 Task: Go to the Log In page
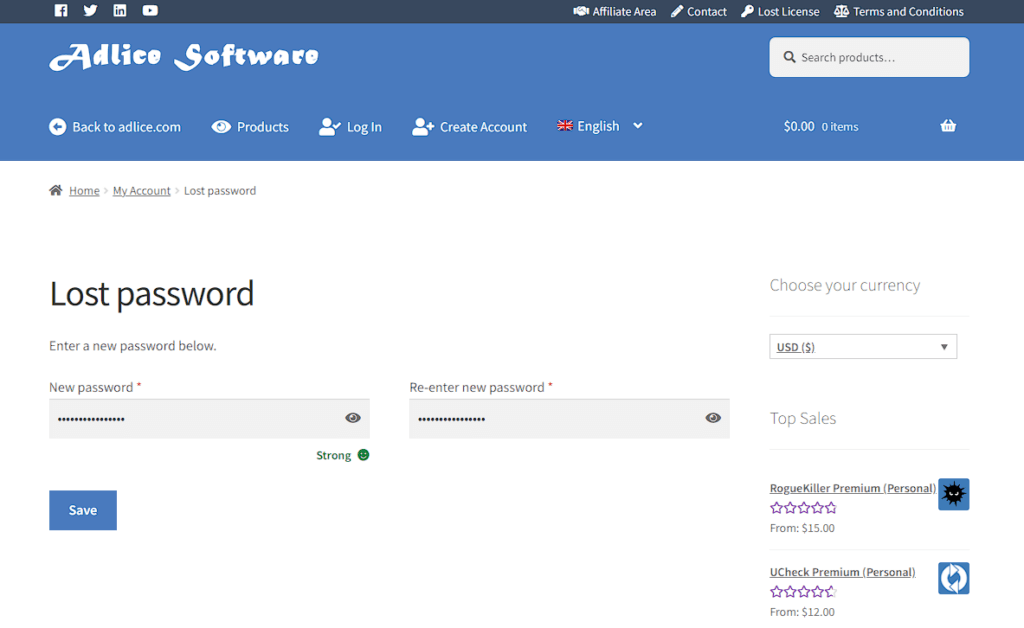pos(351,127)
